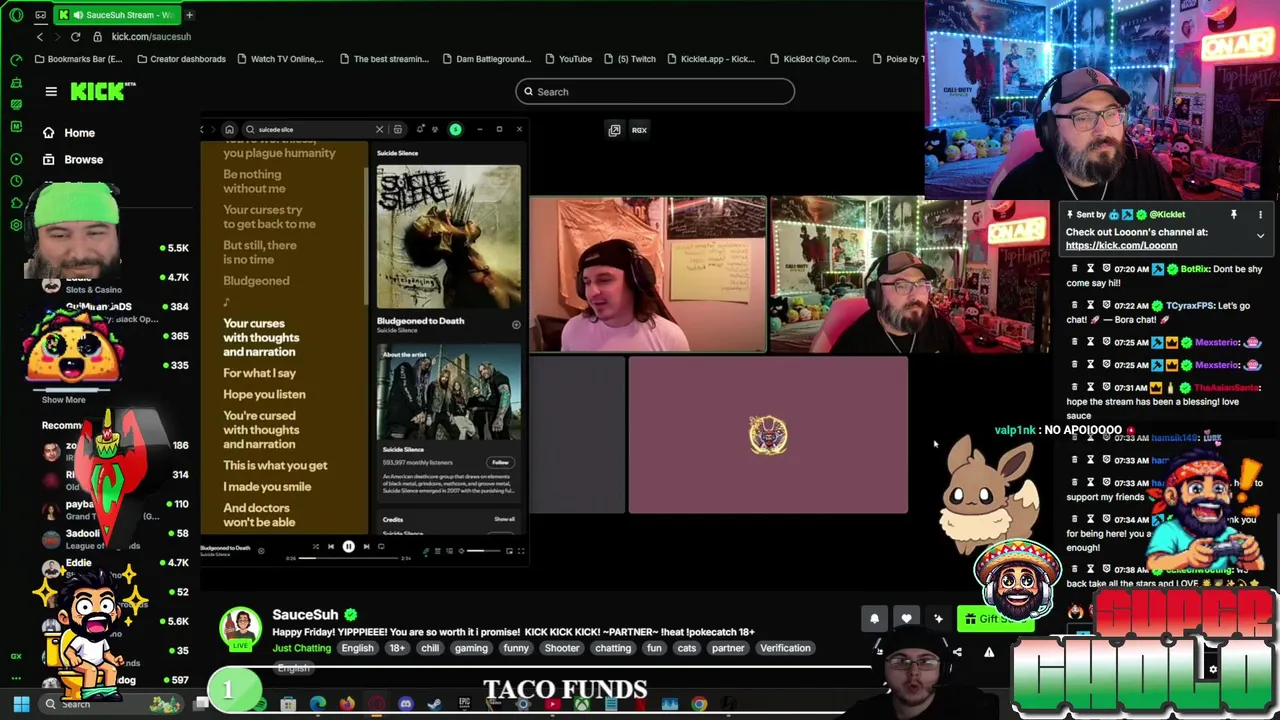Open the Kick hamburger menu

tap(51, 92)
